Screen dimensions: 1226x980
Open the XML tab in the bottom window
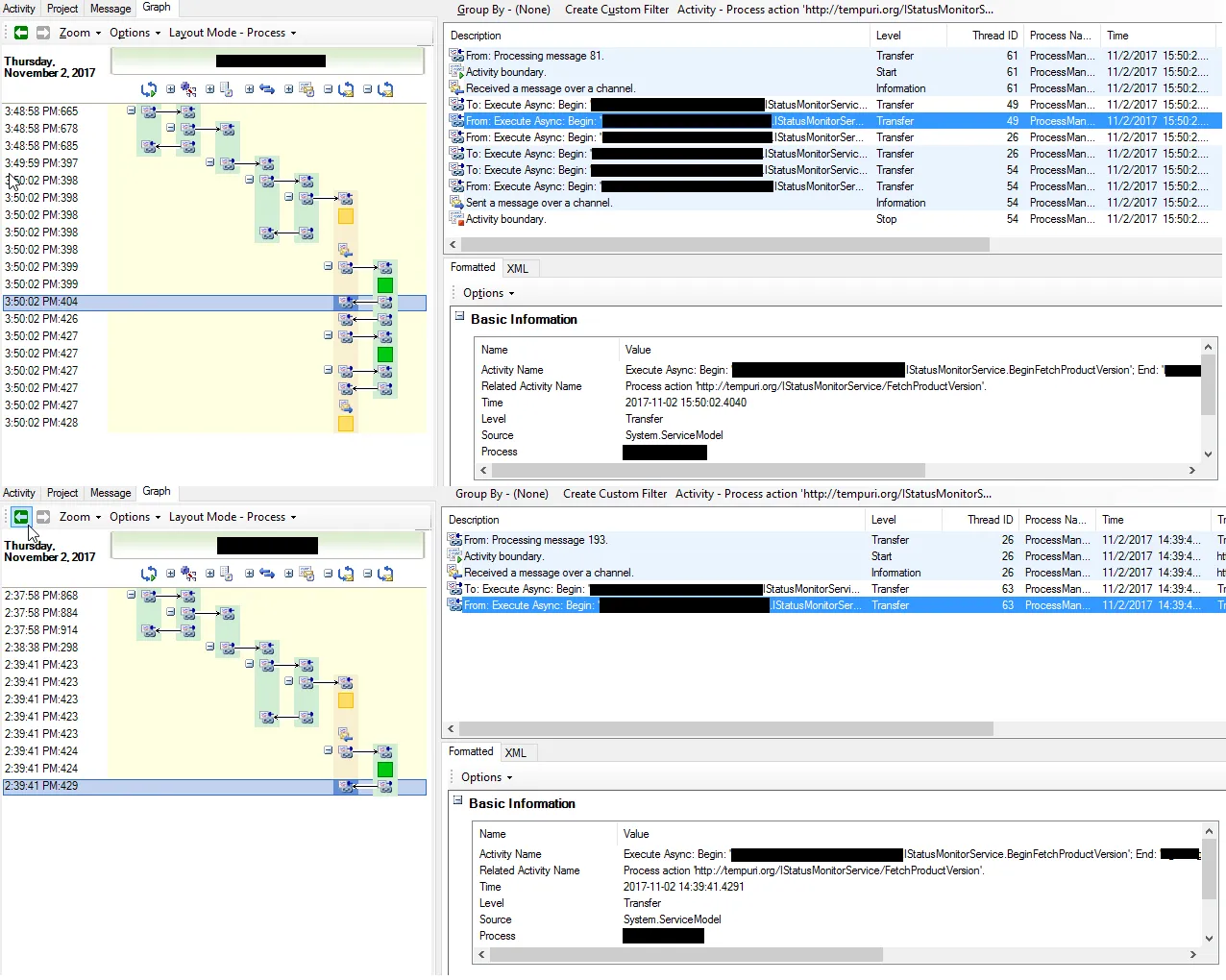click(x=516, y=753)
